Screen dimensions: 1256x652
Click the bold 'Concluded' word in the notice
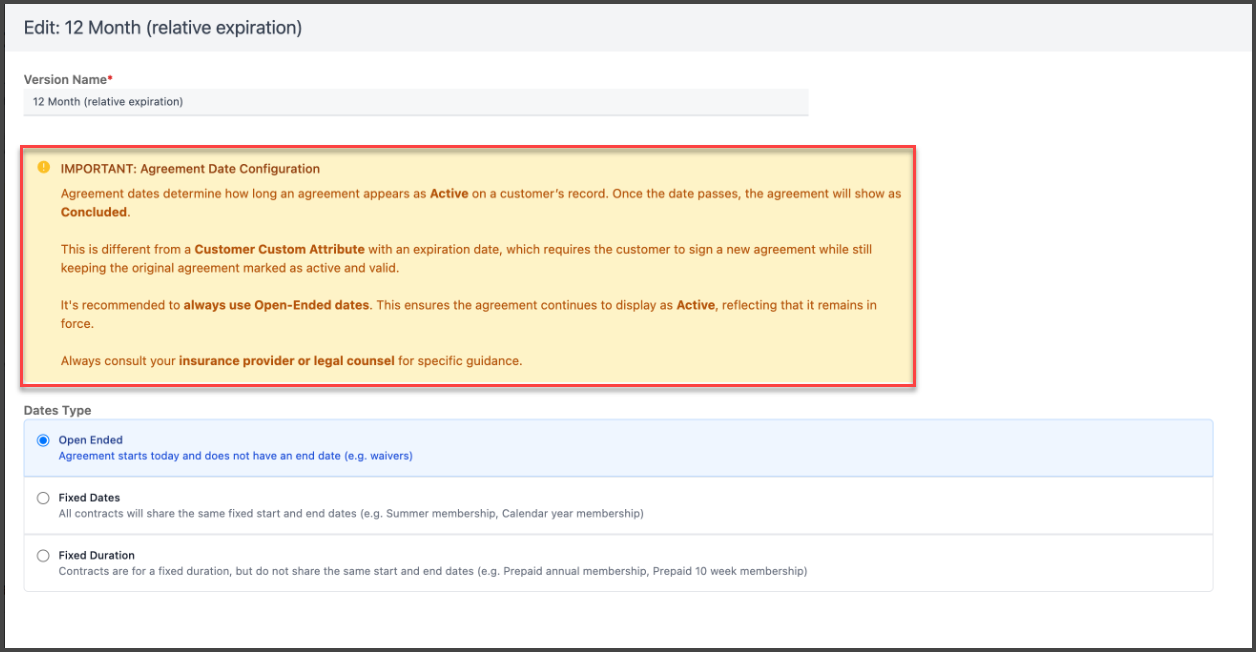[x=94, y=212]
